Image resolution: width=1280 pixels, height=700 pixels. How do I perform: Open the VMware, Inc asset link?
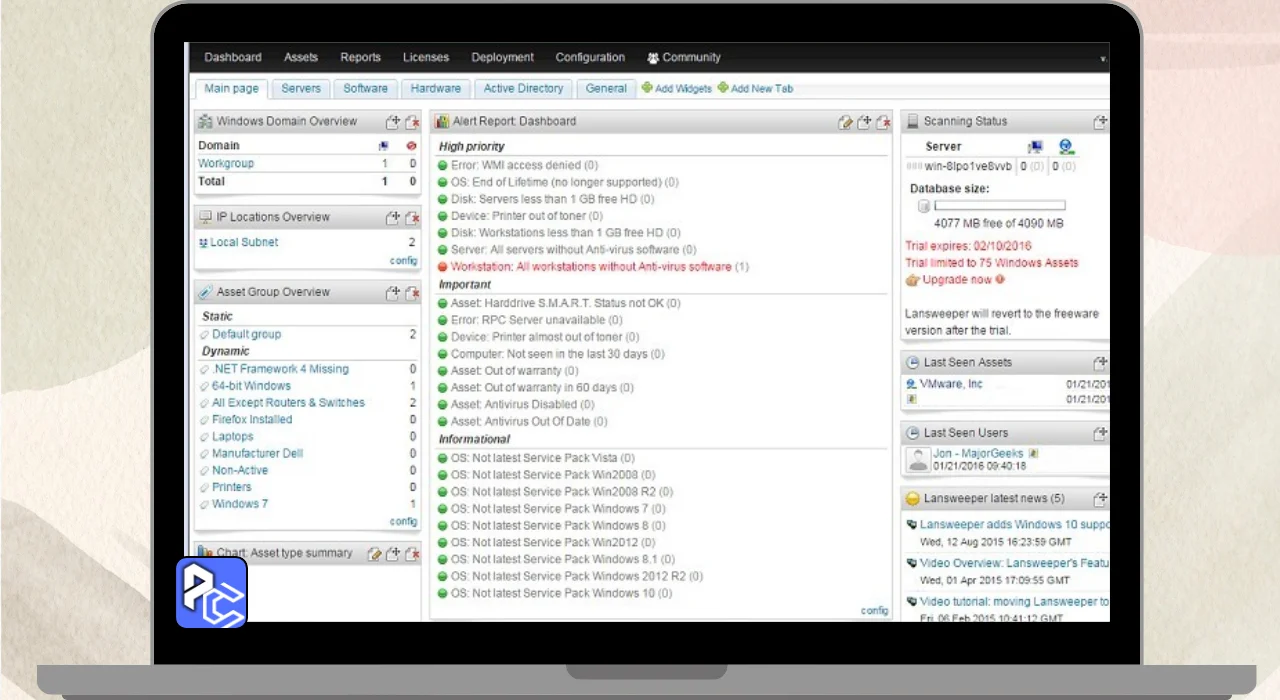click(x=951, y=384)
